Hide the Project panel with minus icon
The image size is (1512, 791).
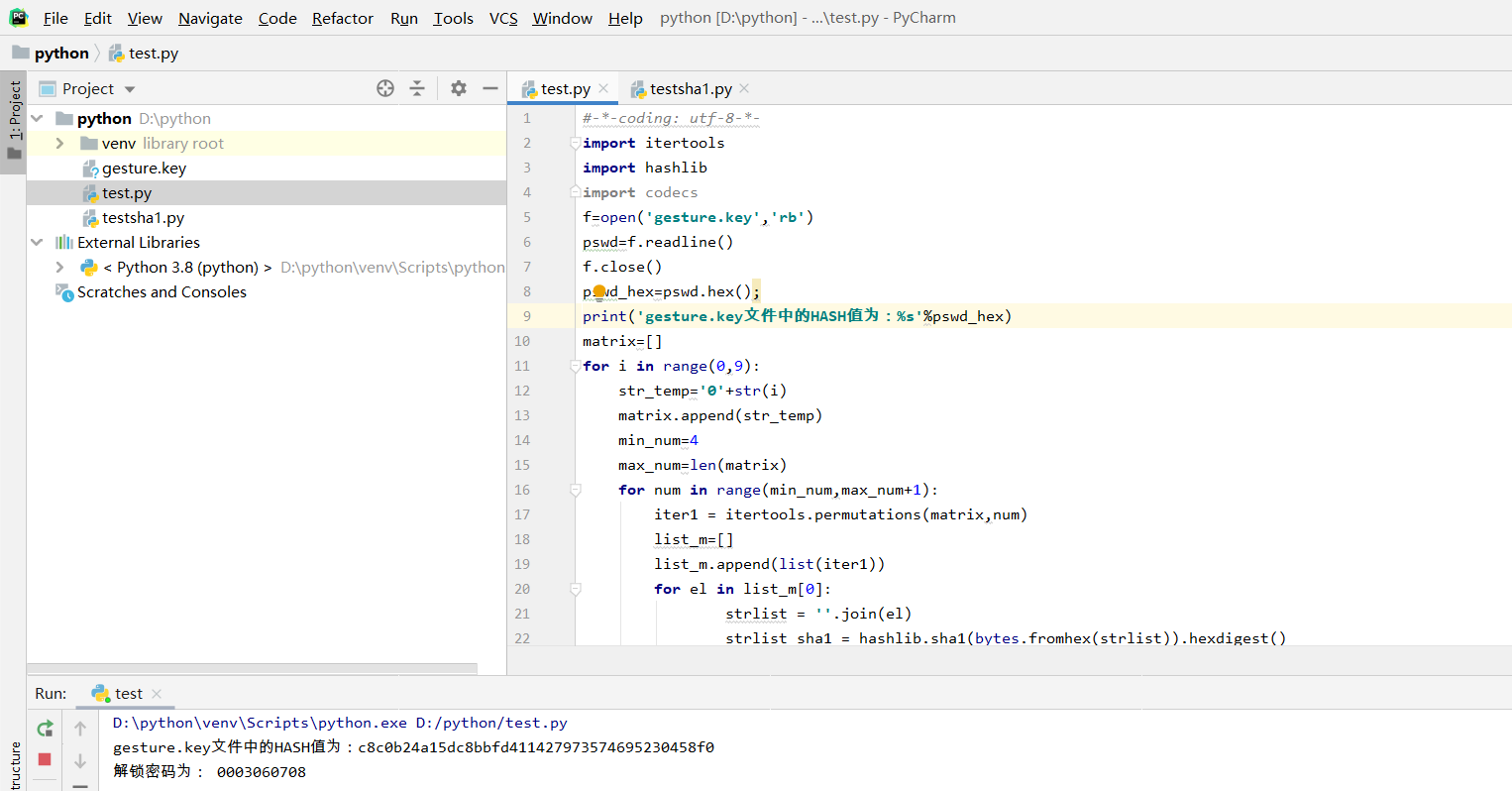click(489, 88)
